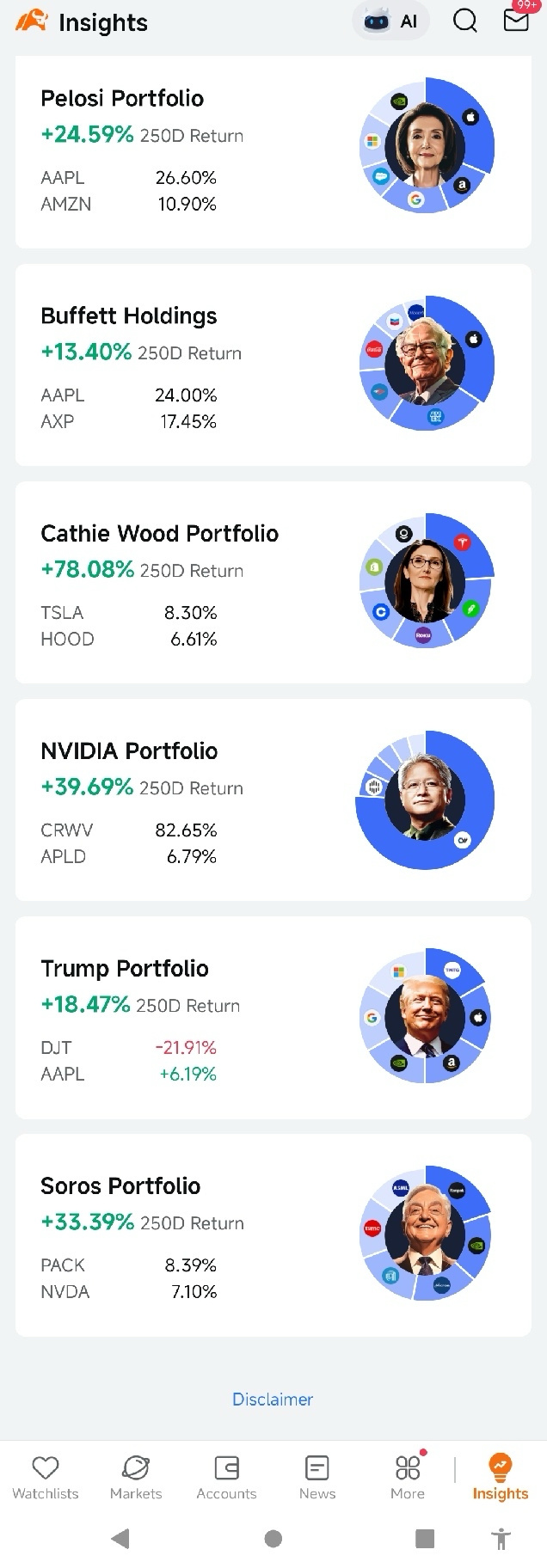Open the Disclaimer link

pyautogui.click(x=273, y=1399)
